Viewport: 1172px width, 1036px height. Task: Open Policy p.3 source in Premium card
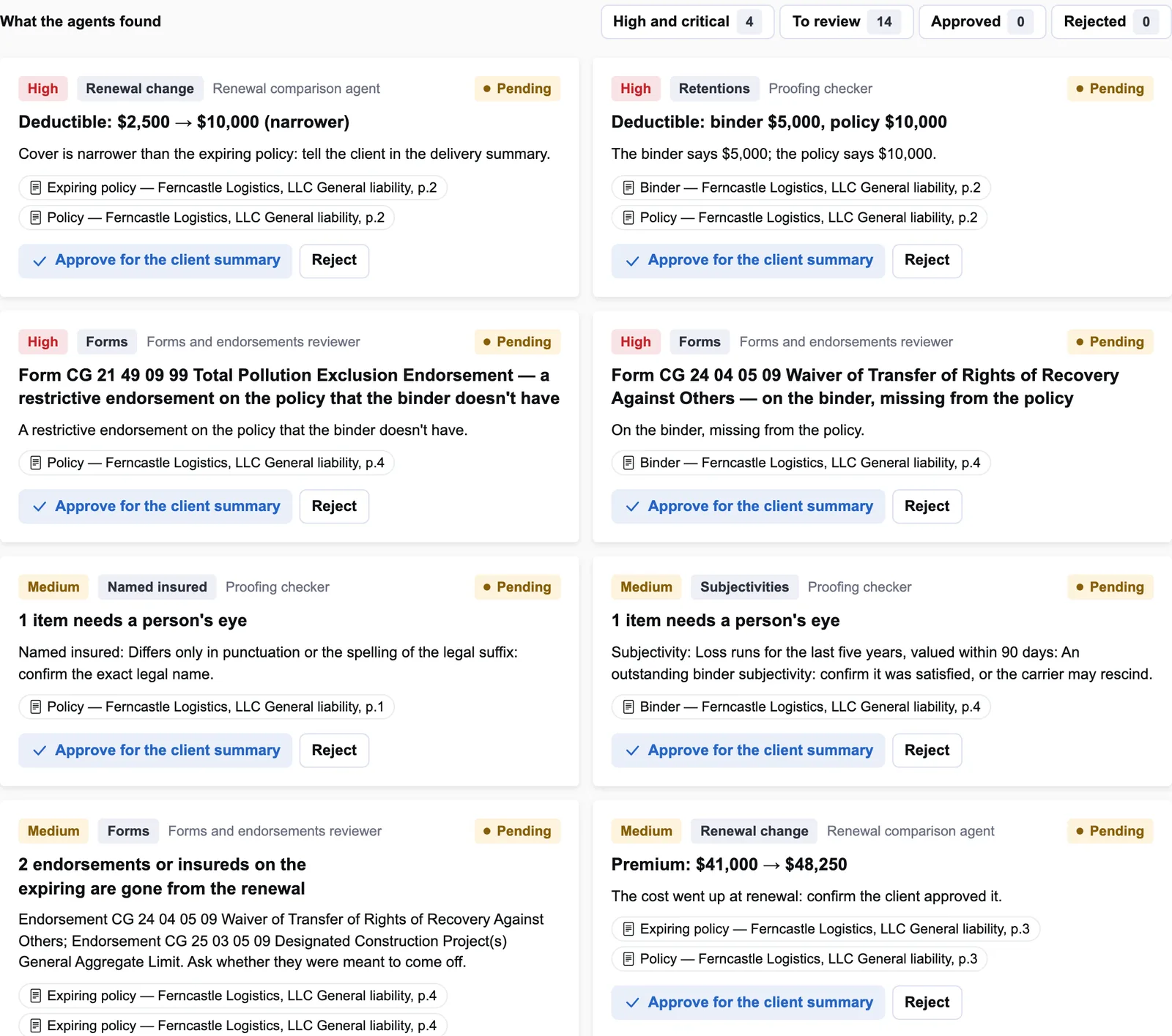800,959
